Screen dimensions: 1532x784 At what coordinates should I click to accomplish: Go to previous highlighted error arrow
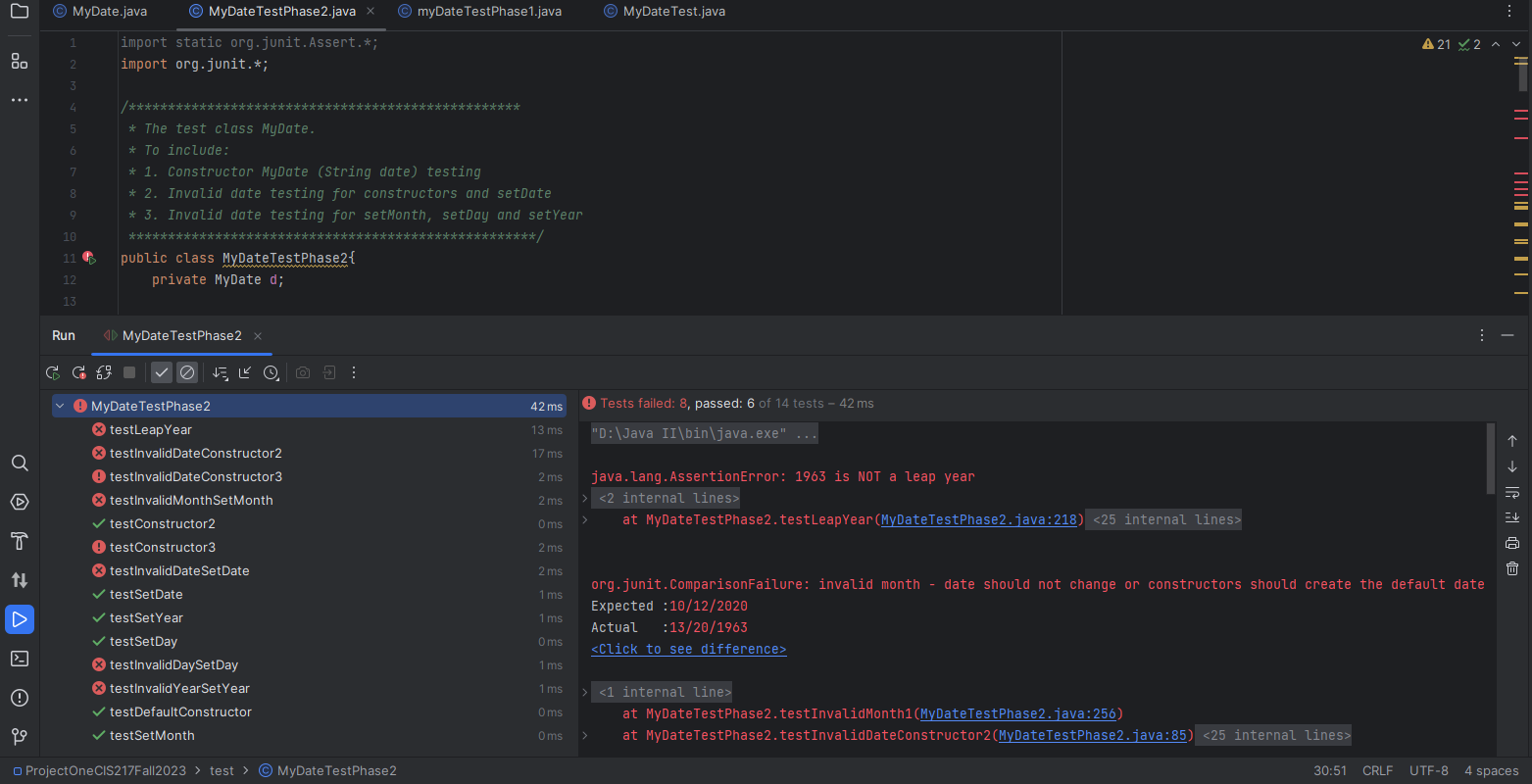pyautogui.click(x=1496, y=44)
